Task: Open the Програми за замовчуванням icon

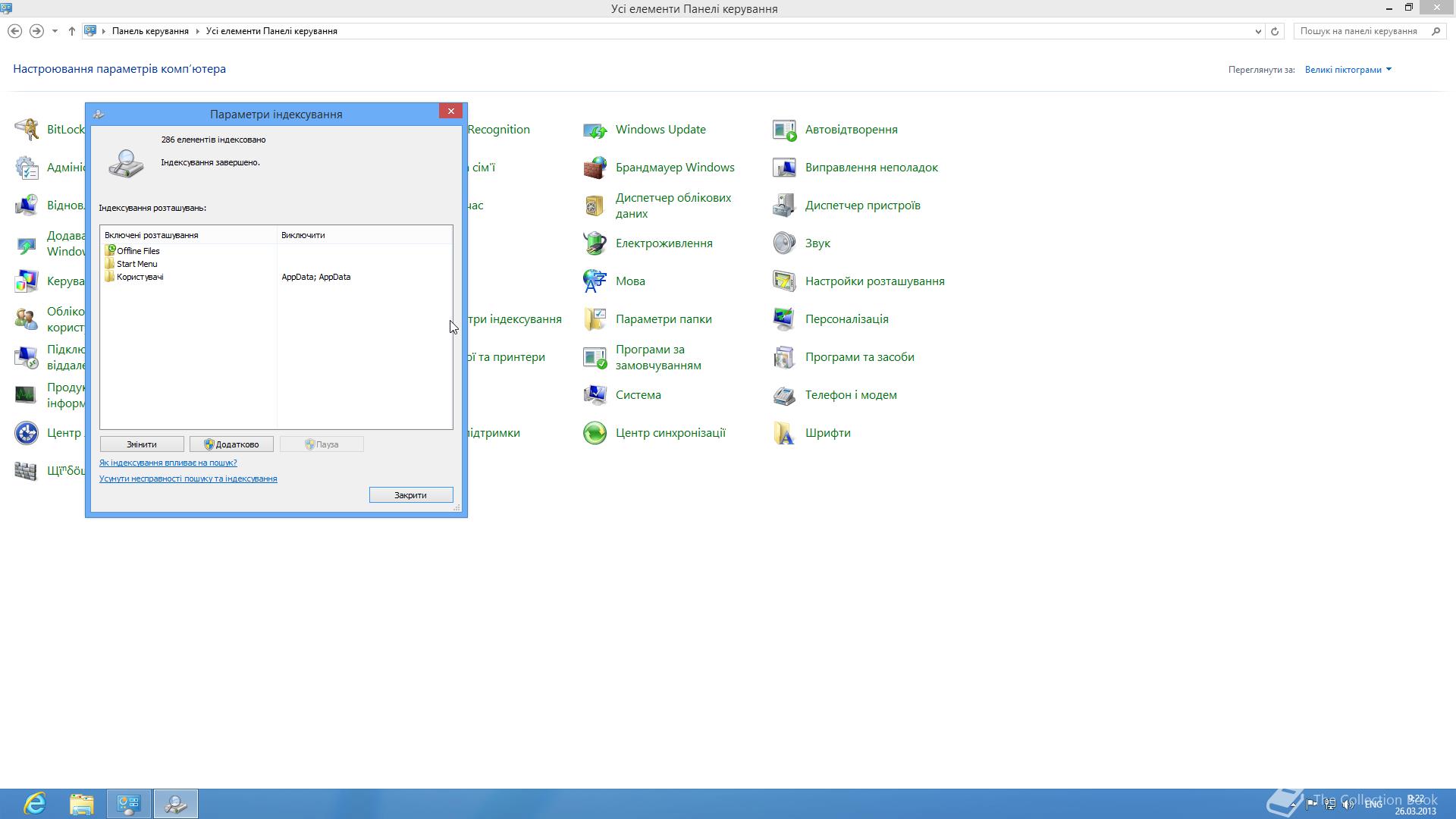Action: [595, 357]
